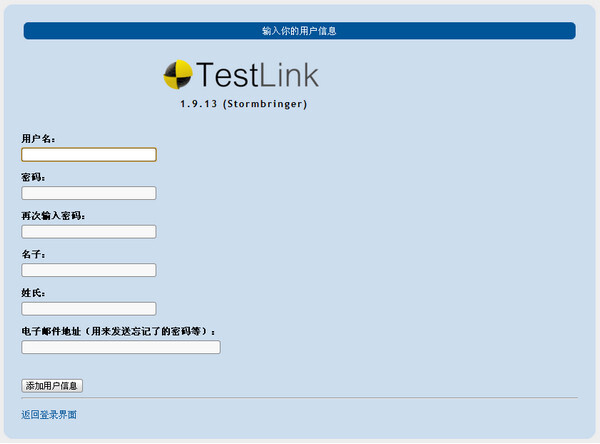600x444 pixels.
Task: Click the 再次输入密码 label
Action: [53, 216]
